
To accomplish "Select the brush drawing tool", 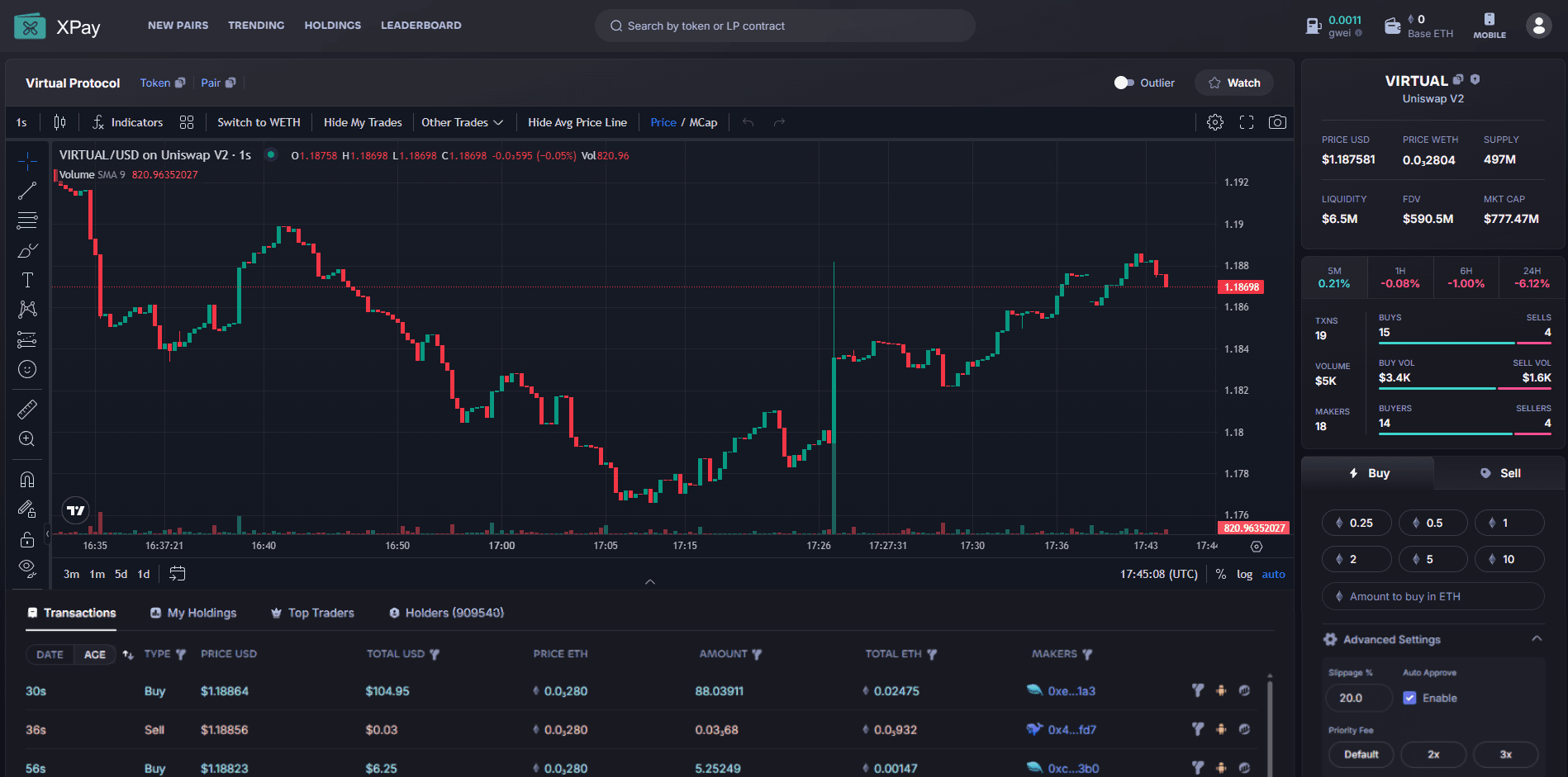I will pos(27,250).
